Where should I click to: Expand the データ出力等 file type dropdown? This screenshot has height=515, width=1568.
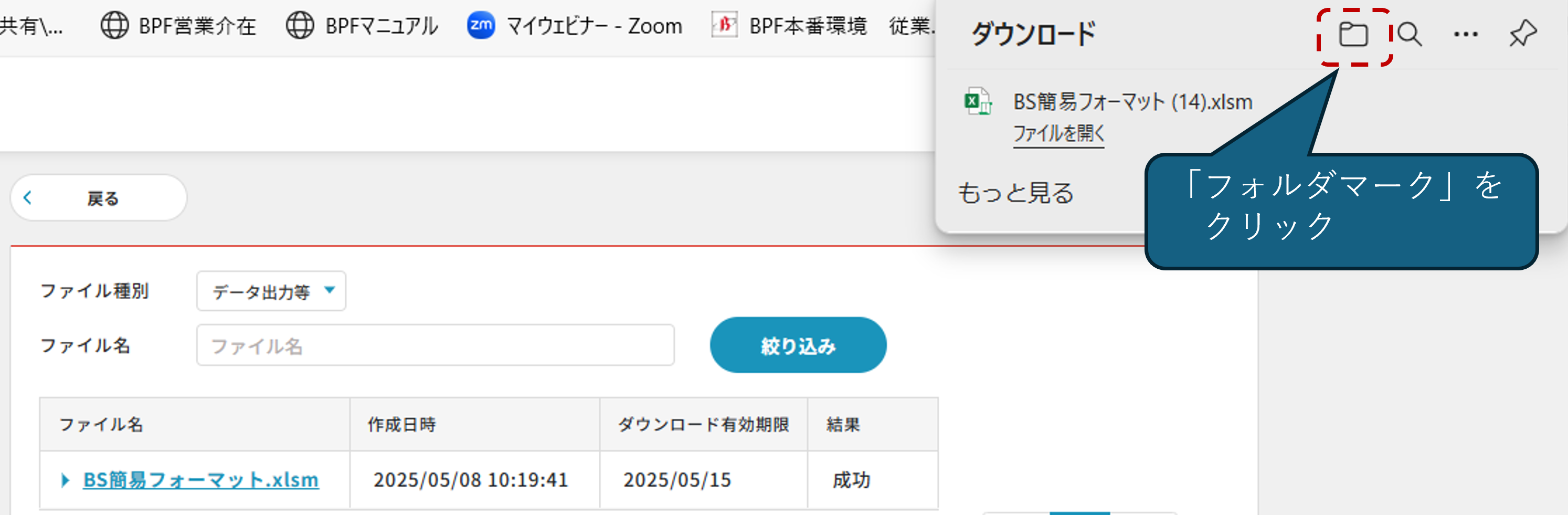tap(271, 291)
